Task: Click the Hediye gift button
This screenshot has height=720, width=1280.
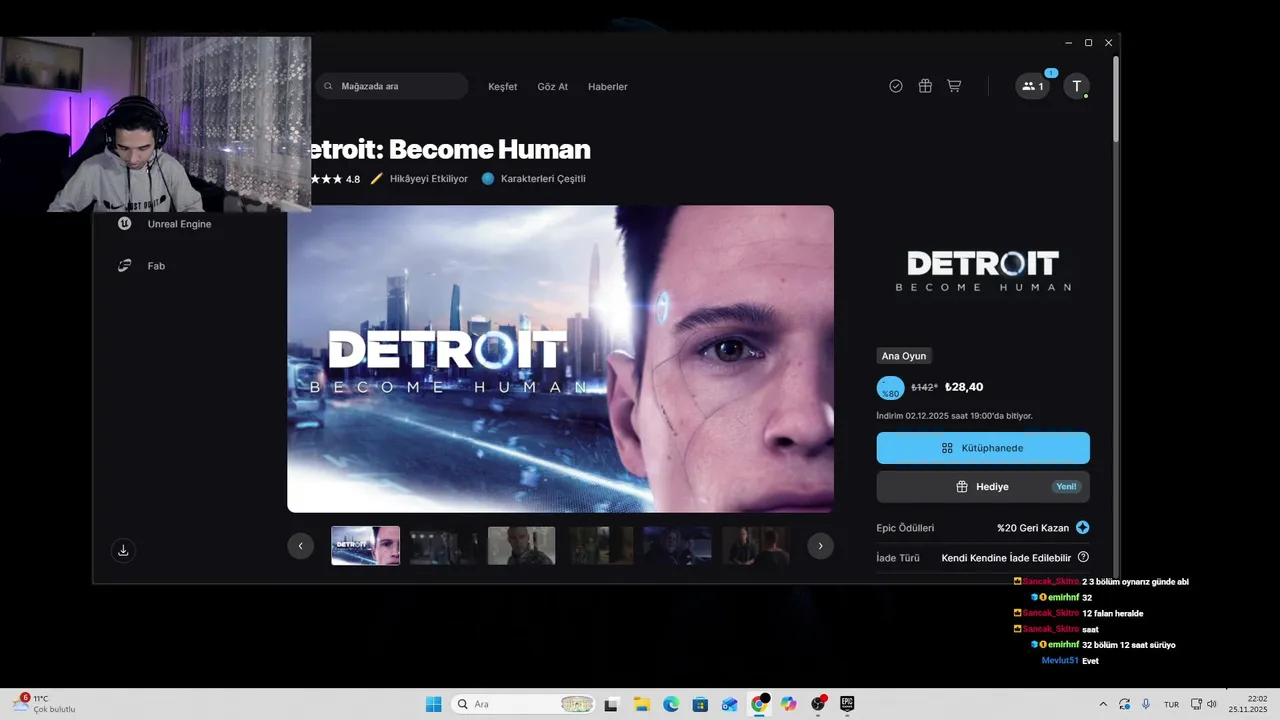Action: [x=983, y=487]
